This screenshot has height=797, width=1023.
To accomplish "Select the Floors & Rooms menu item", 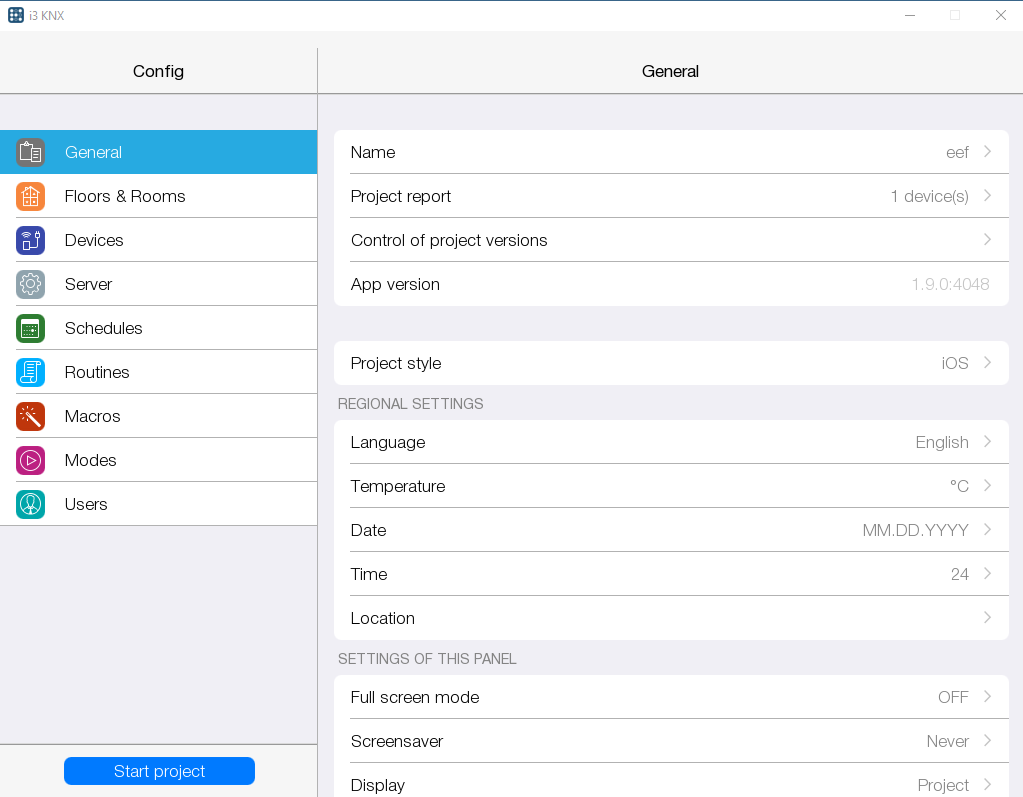I will coord(125,196).
